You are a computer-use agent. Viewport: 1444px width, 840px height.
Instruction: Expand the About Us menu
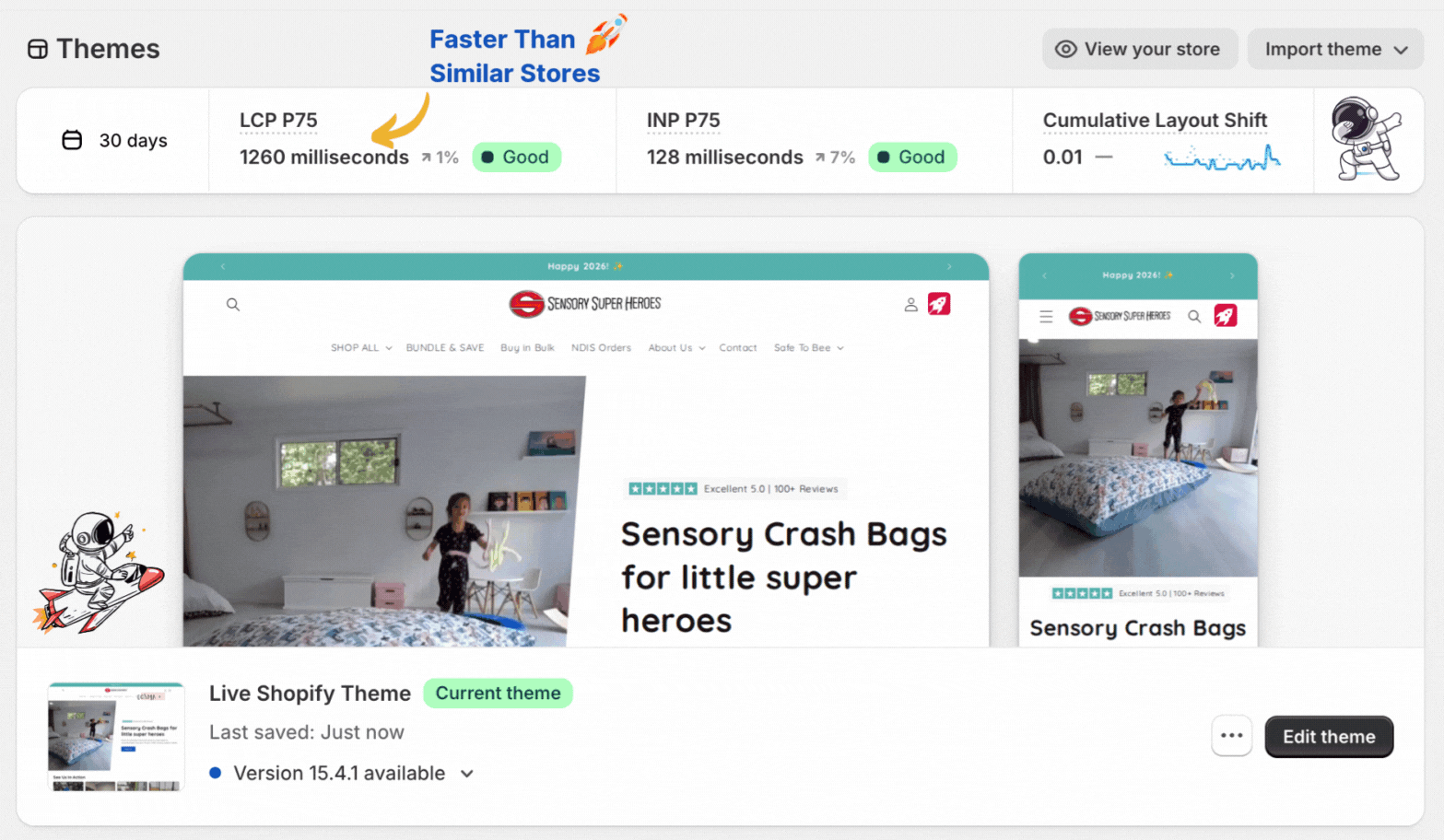click(676, 348)
